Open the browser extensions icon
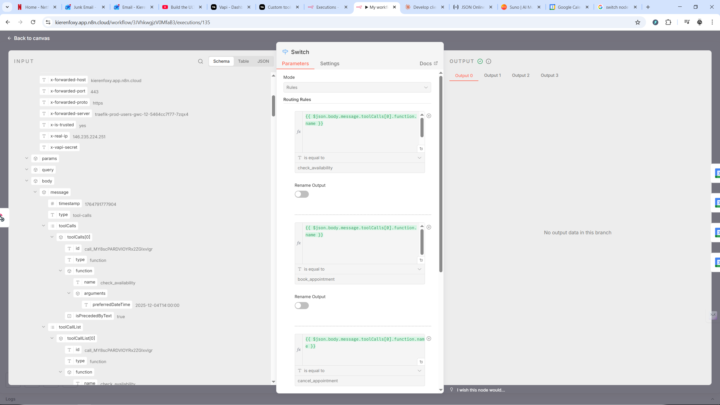The width and height of the screenshot is (720, 405). tap(668, 22)
